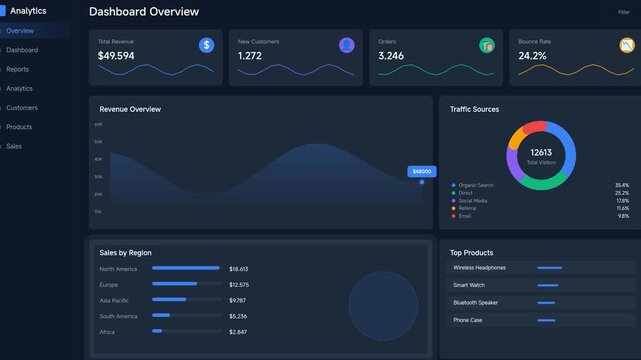
Task: Click the 25.2% Direct percentage
Action: (x=622, y=193)
